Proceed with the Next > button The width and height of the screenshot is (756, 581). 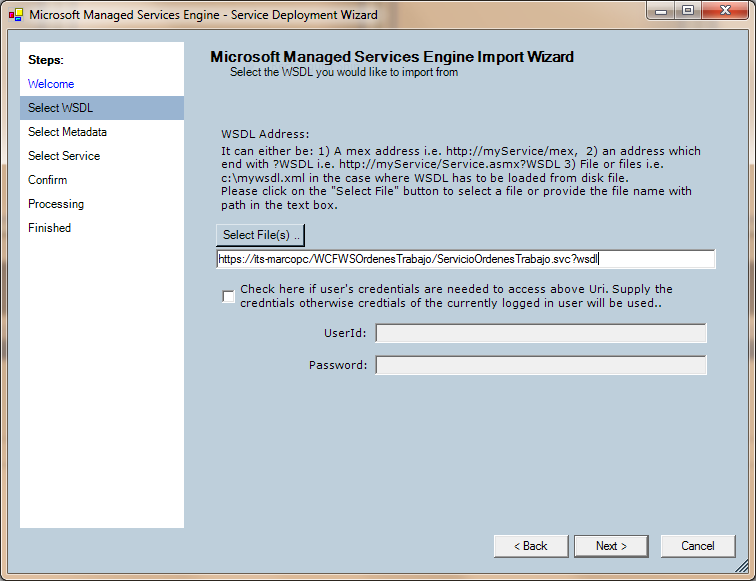(611, 546)
